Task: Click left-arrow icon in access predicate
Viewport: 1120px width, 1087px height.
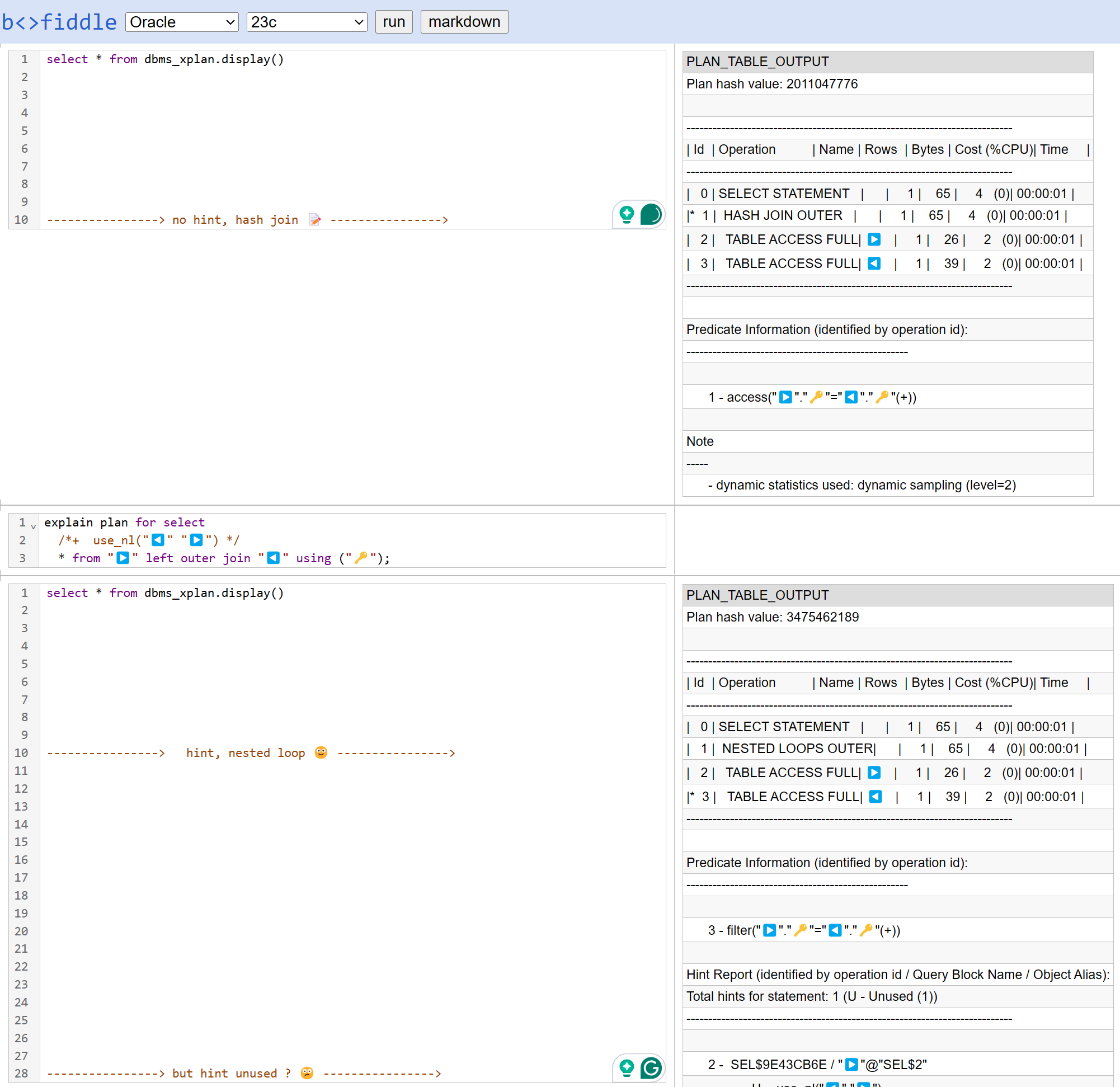Action: pos(851,397)
